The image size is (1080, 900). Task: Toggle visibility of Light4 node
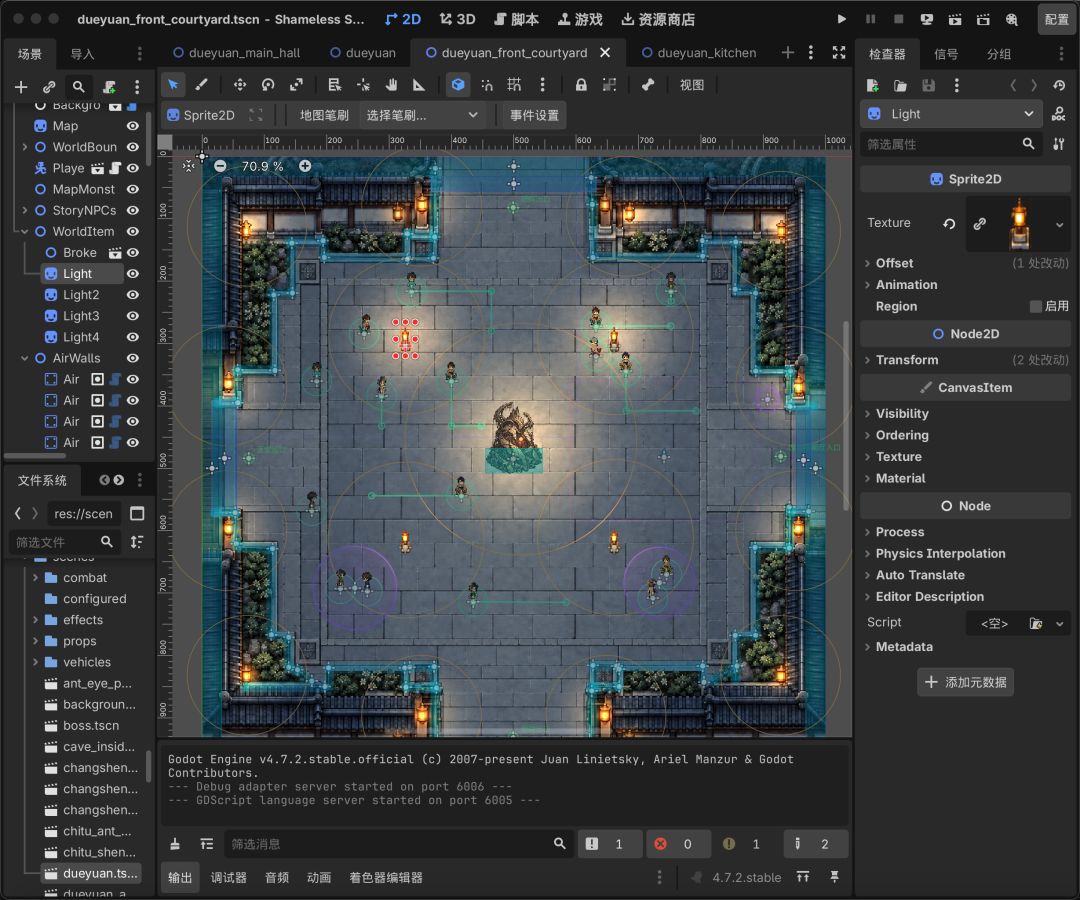click(x=133, y=337)
